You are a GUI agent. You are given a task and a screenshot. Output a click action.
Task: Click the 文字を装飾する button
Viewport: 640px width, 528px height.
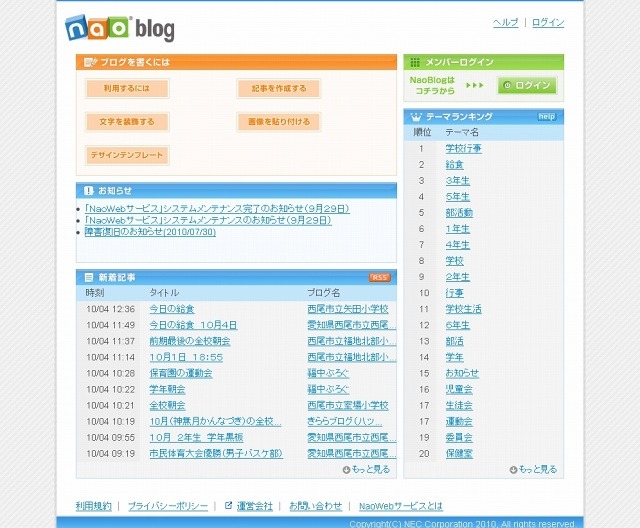[x=126, y=122]
